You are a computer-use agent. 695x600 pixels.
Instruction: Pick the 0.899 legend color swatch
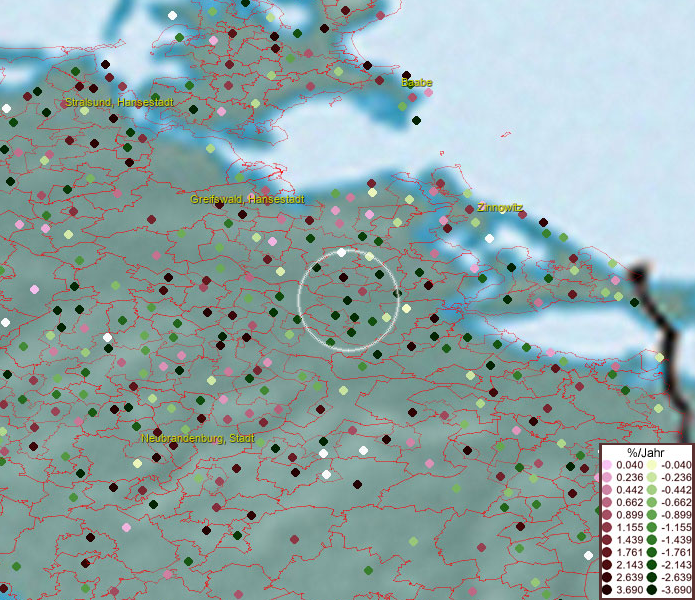(607, 515)
